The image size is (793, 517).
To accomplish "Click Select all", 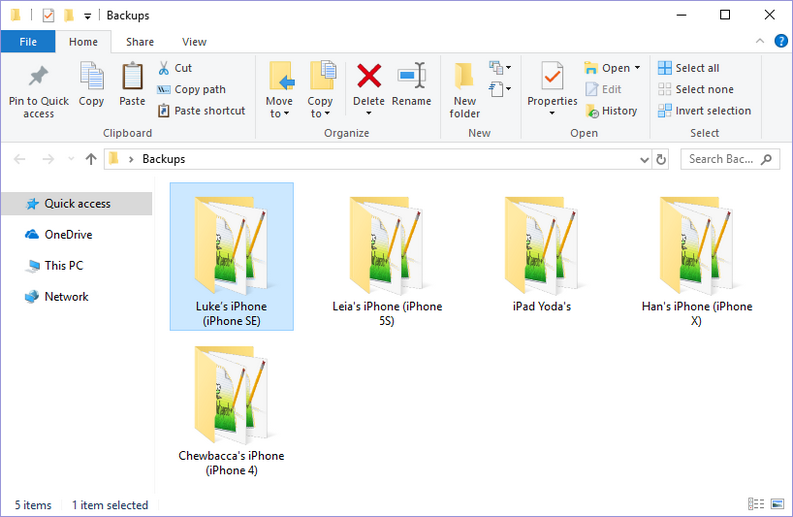I will coord(688,68).
